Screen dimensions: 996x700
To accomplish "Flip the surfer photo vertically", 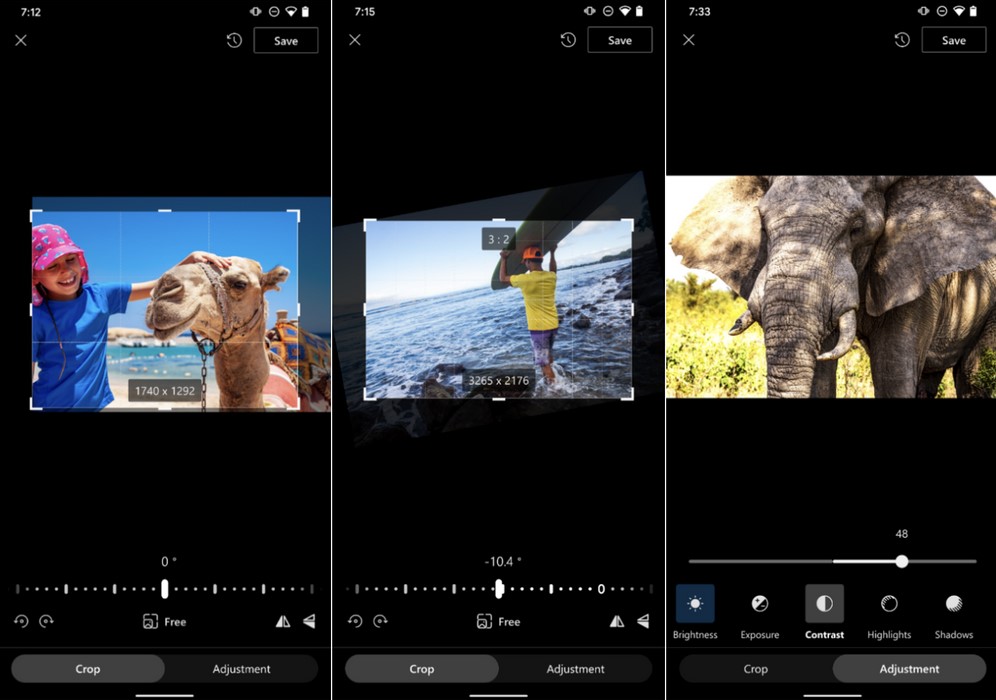I will tap(643, 621).
